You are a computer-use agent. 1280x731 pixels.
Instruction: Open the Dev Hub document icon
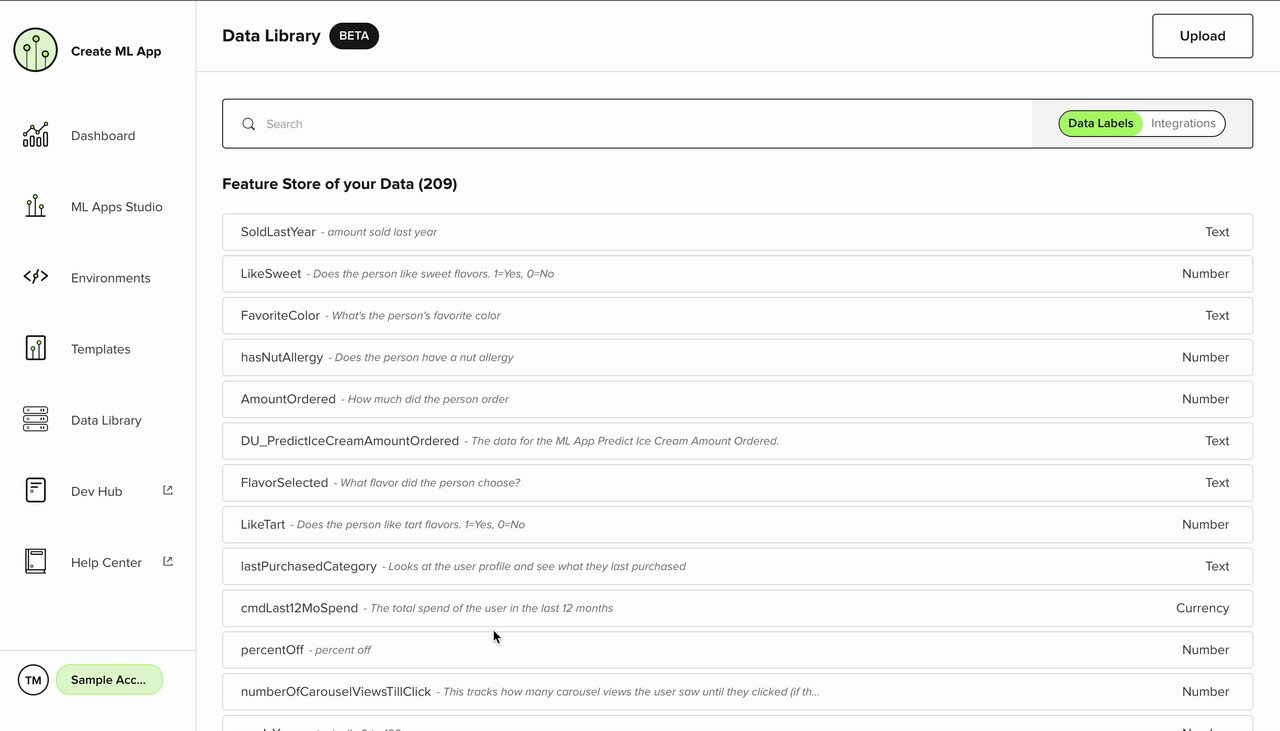pyautogui.click(x=36, y=491)
